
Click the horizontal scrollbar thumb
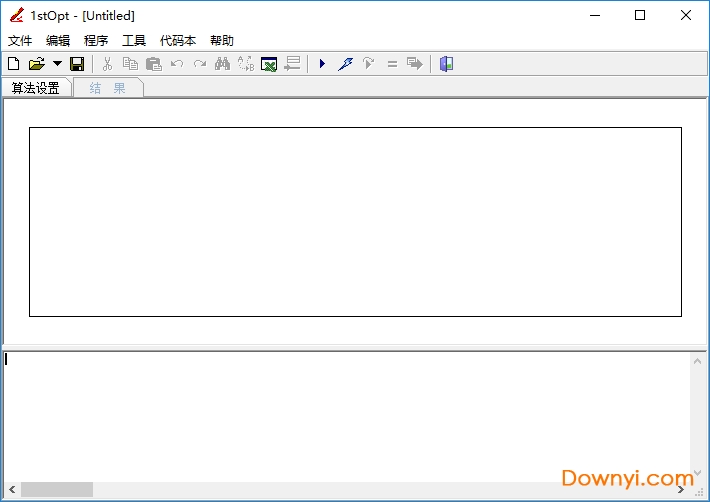coord(57,489)
